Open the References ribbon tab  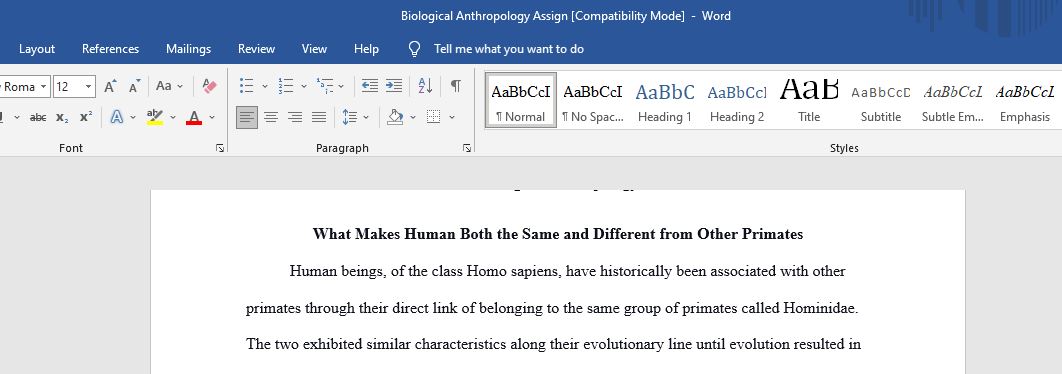tap(110, 49)
